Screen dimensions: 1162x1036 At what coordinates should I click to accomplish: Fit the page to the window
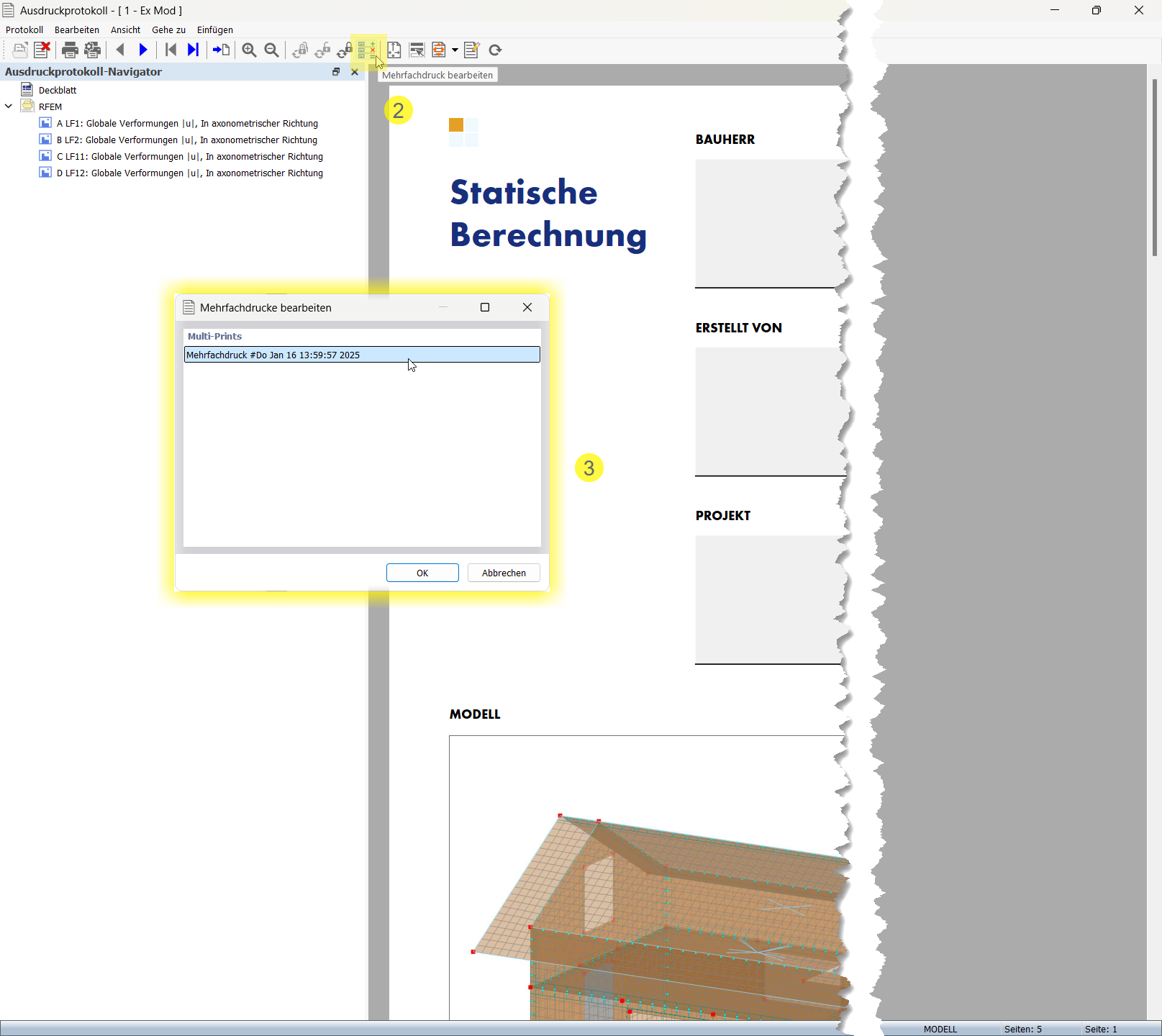point(394,50)
